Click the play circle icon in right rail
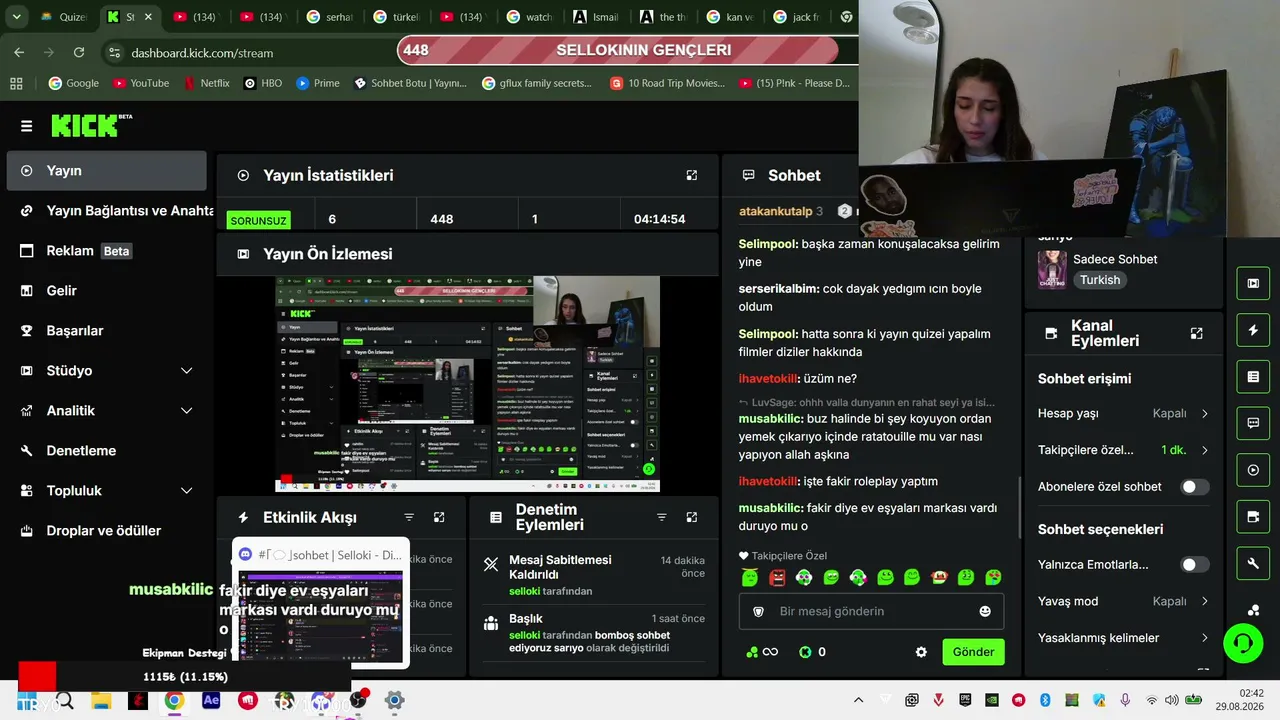Screen dimensions: 1280x720 click(1253, 470)
